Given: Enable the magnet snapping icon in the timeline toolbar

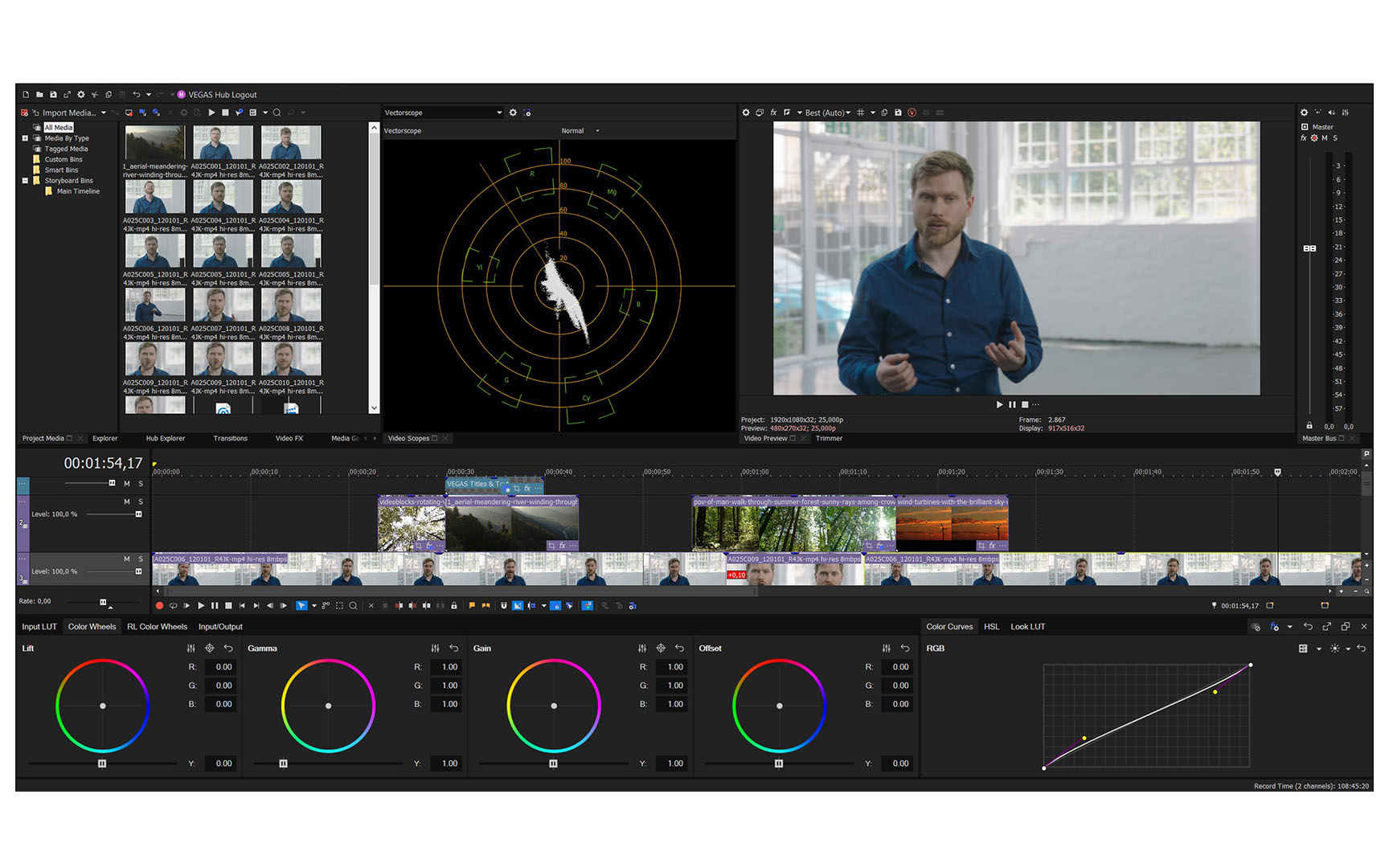Looking at the screenshot, I should (x=504, y=606).
